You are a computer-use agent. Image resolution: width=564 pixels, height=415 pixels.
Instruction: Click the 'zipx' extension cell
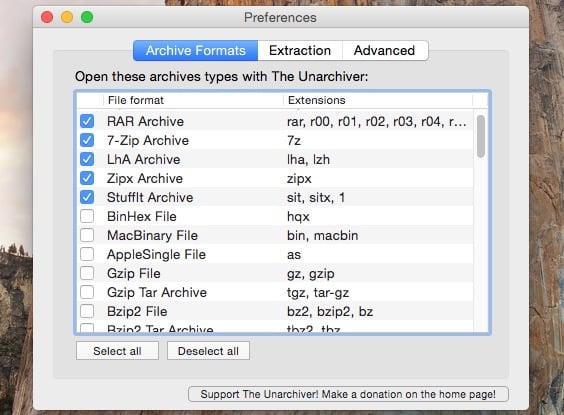coord(299,179)
